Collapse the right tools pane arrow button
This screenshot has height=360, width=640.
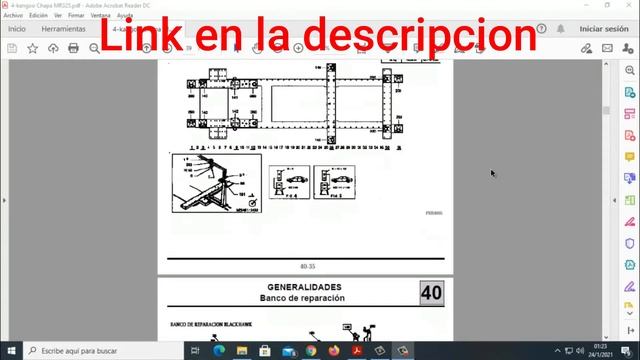click(x=631, y=330)
